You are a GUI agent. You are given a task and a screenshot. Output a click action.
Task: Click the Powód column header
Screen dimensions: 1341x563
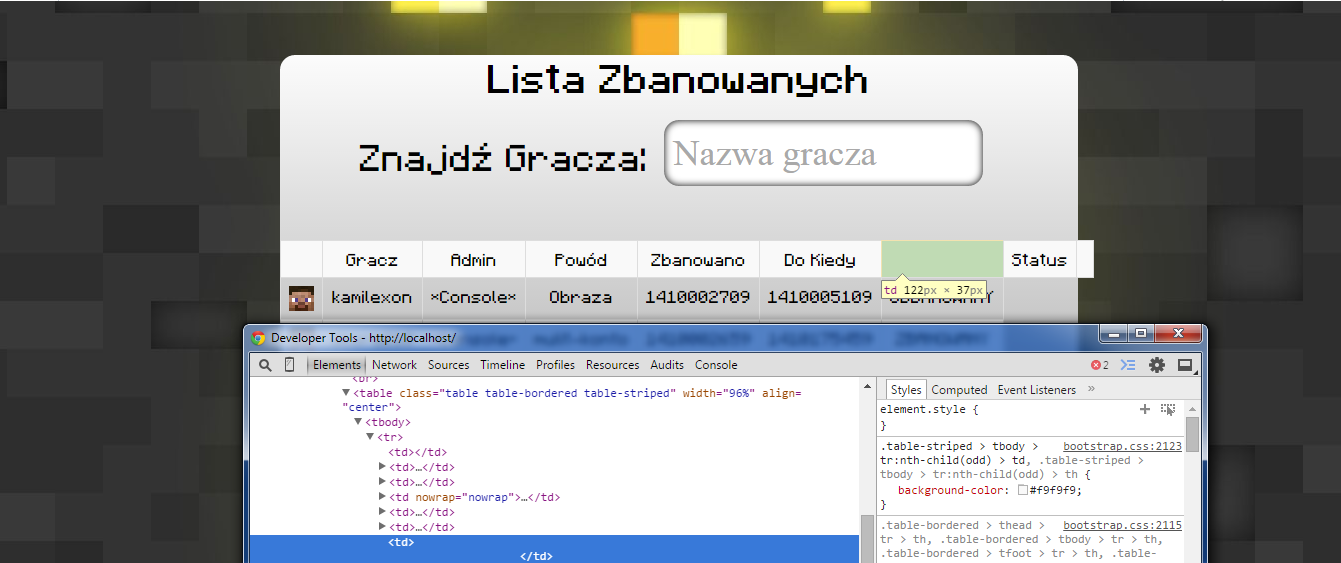point(581,260)
